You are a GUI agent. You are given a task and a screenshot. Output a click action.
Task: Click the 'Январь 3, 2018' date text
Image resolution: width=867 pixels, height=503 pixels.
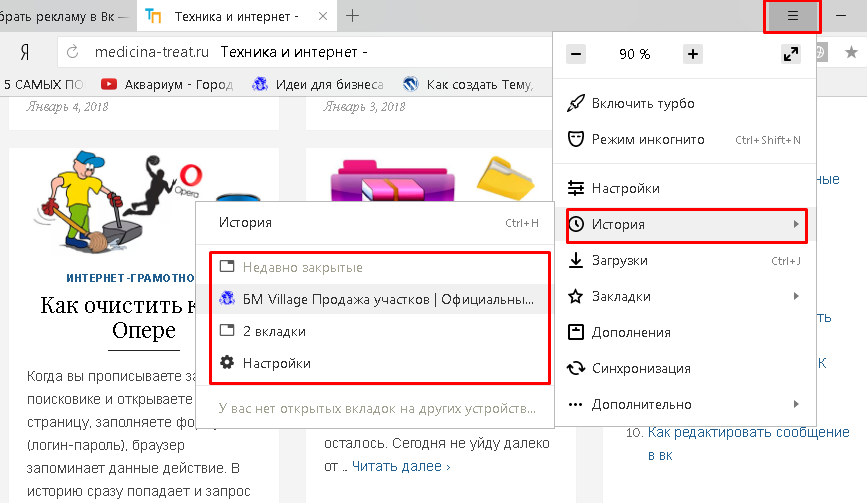pyautogui.click(x=364, y=107)
